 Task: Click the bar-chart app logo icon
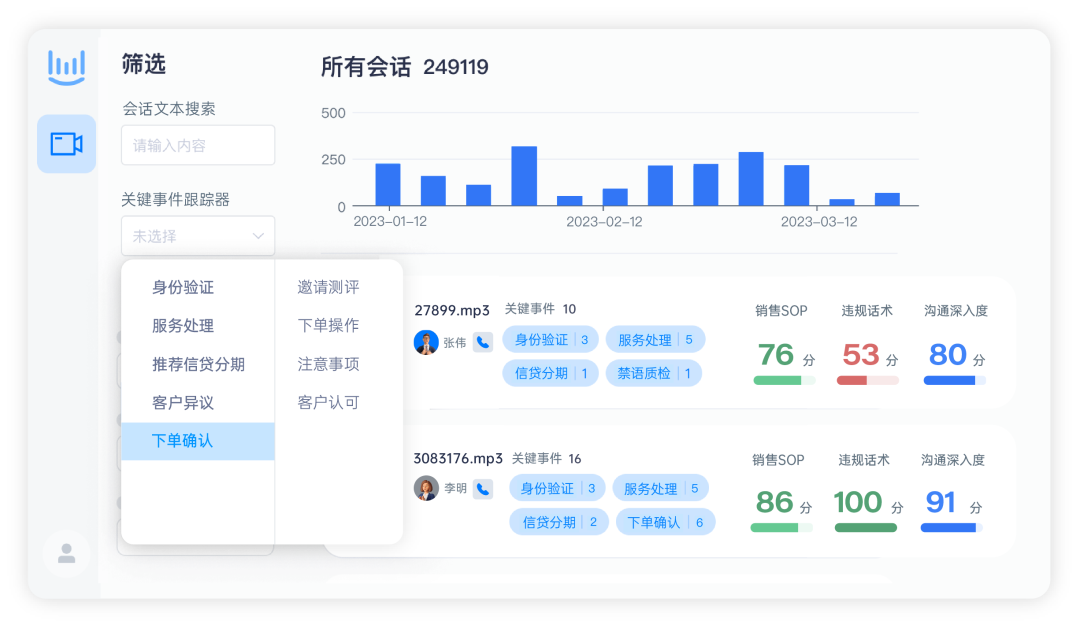tap(66, 67)
